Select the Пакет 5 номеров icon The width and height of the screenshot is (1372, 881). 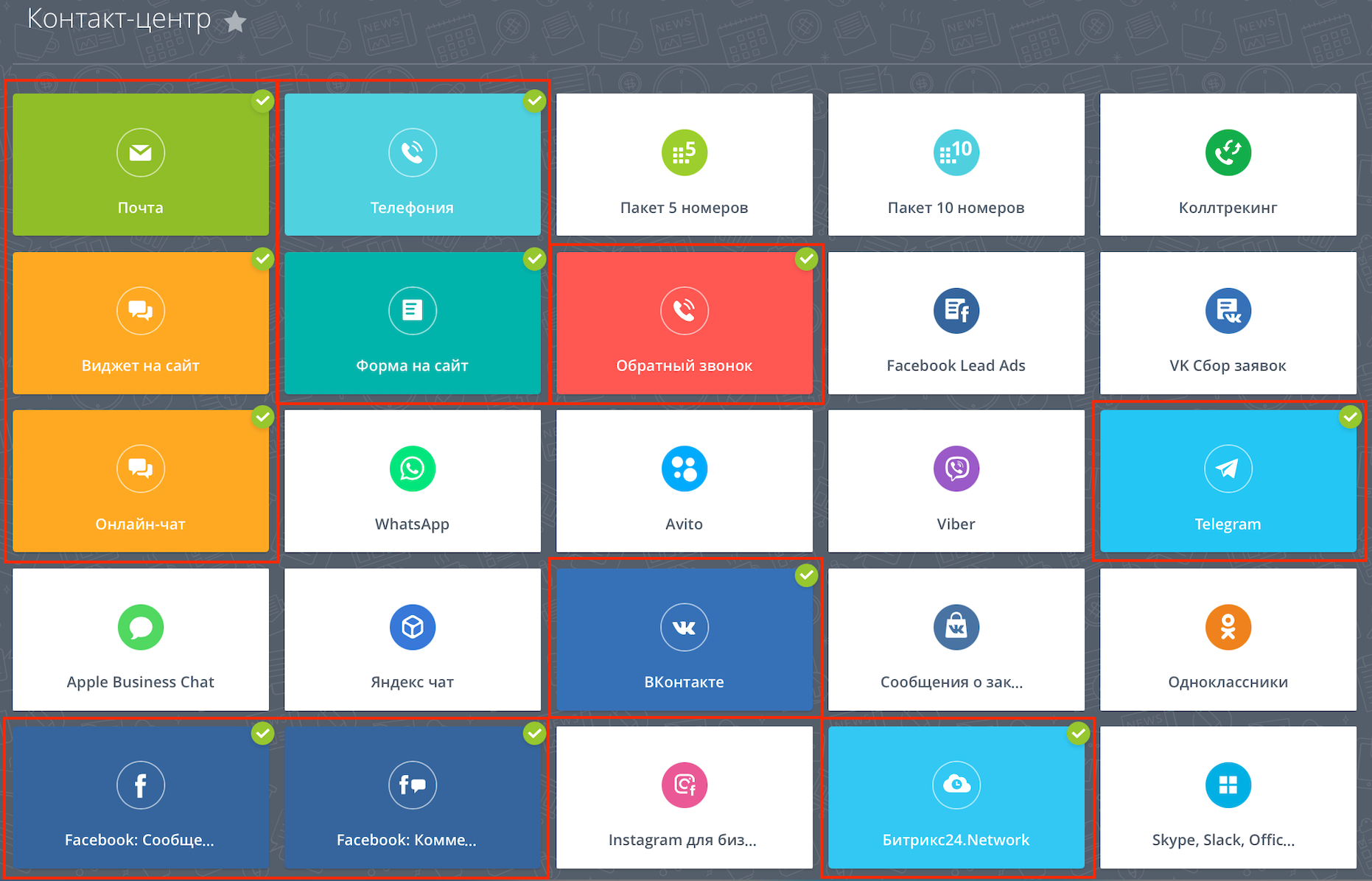[x=684, y=152]
